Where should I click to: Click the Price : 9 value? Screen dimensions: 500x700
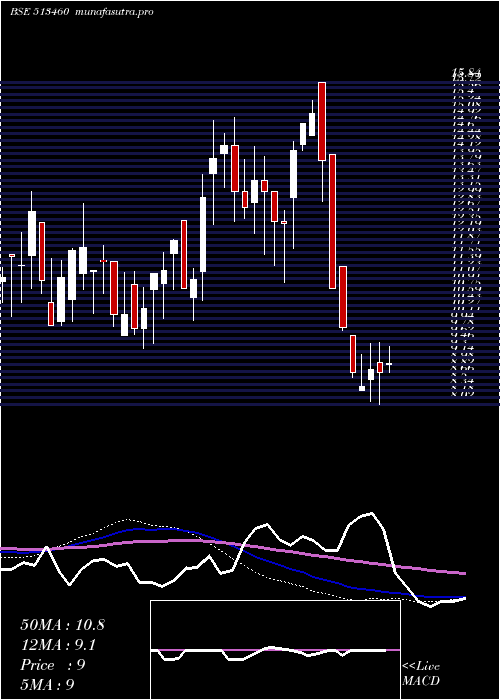[53, 665]
